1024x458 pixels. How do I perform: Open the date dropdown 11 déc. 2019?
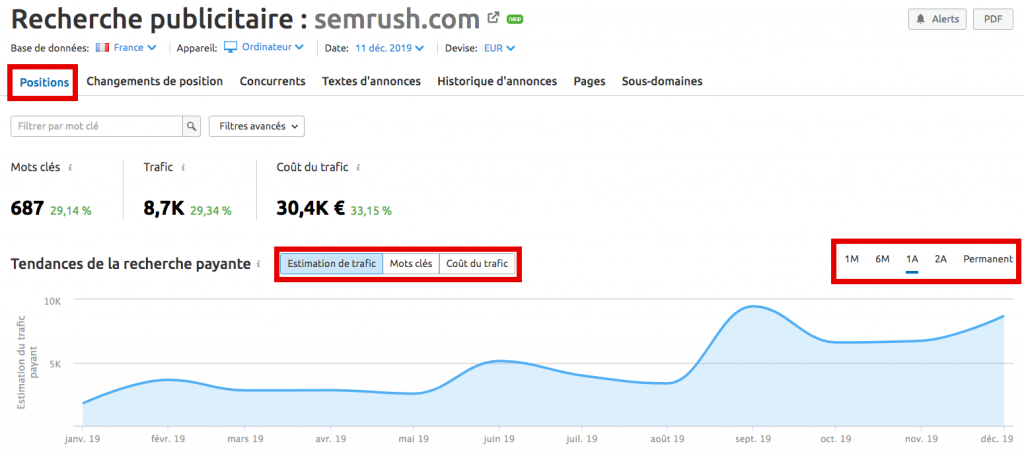click(390, 48)
